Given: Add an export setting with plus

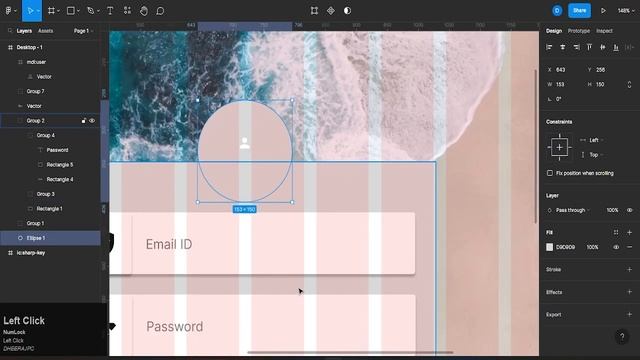Looking at the screenshot, I should [629, 314].
